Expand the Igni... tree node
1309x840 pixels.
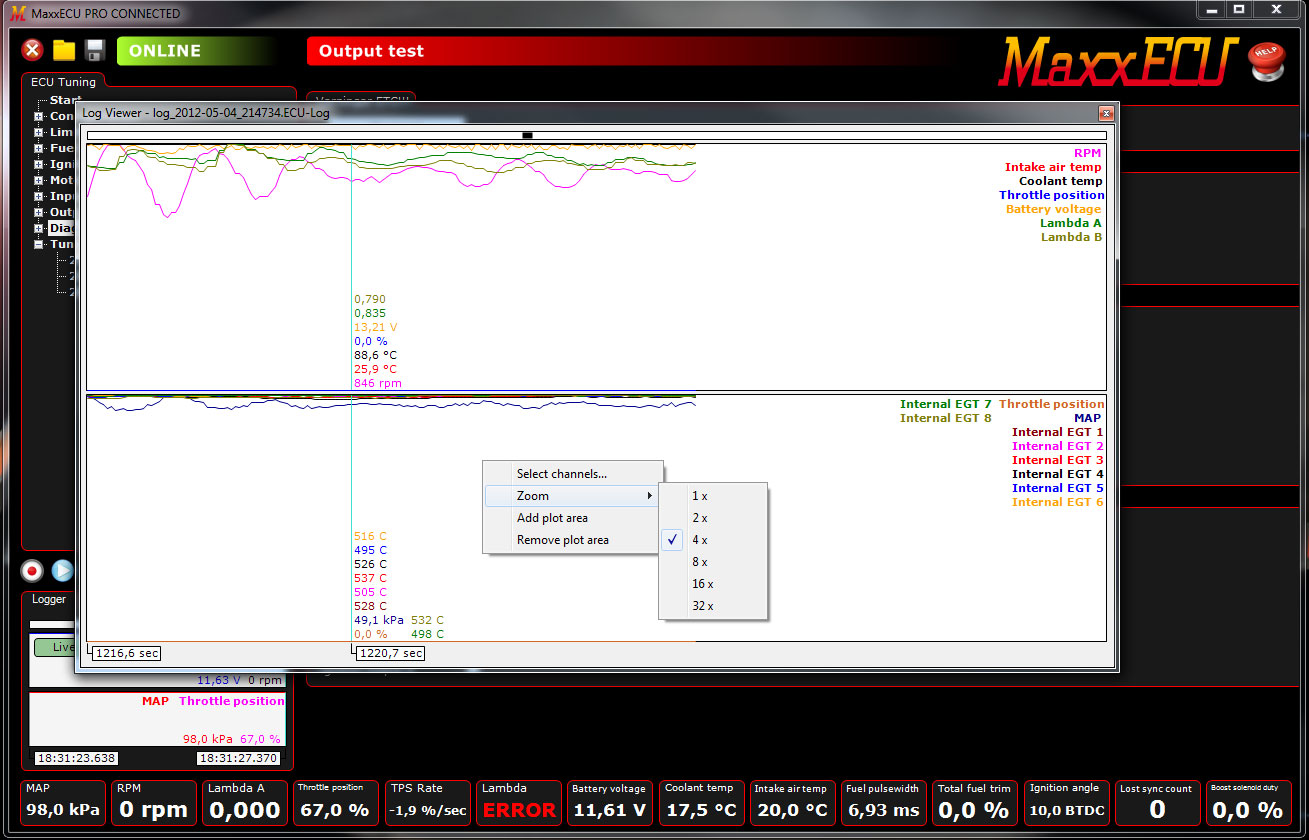click(38, 164)
